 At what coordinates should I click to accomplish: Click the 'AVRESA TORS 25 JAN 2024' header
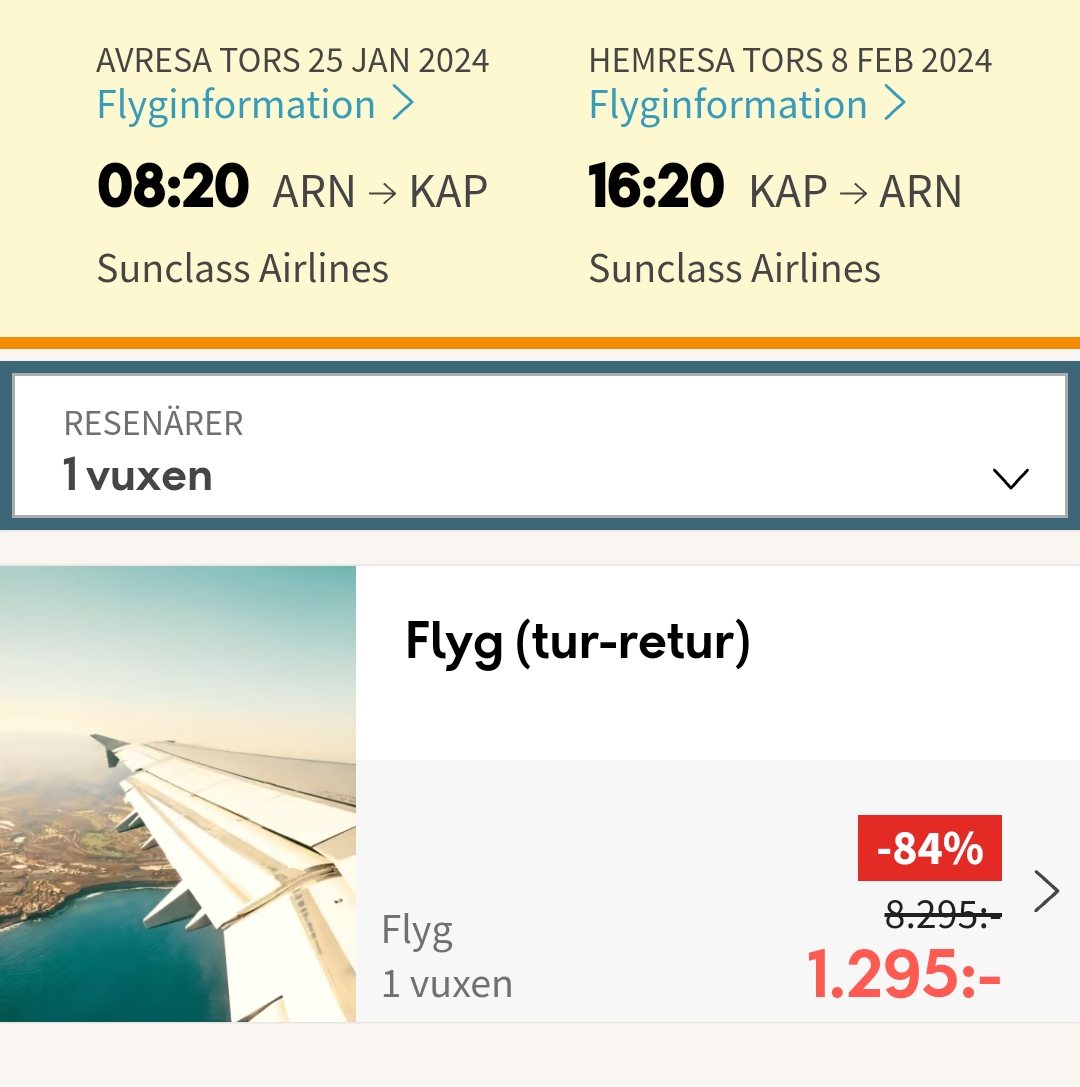[x=293, y=60]
